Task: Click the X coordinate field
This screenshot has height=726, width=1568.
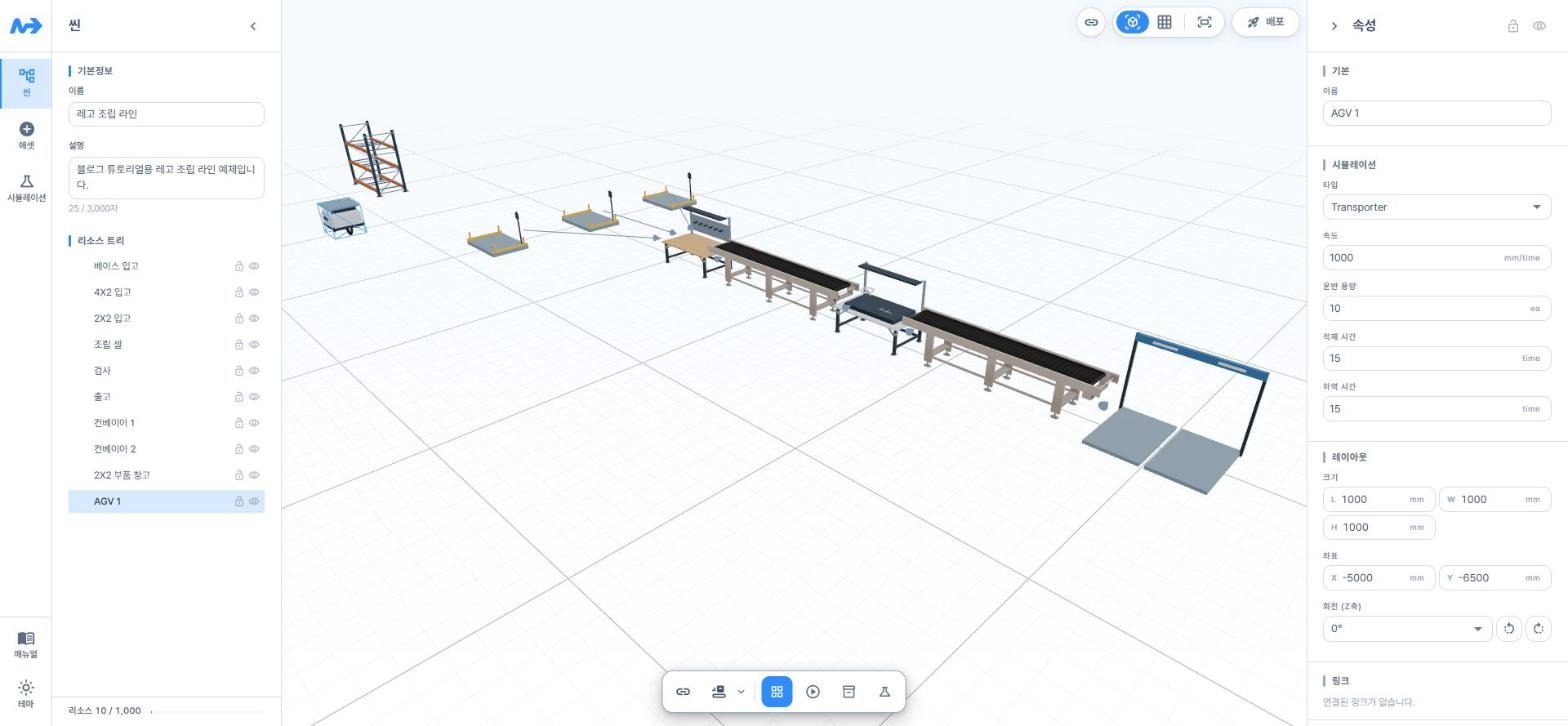Action: (x=1379, y=578)
